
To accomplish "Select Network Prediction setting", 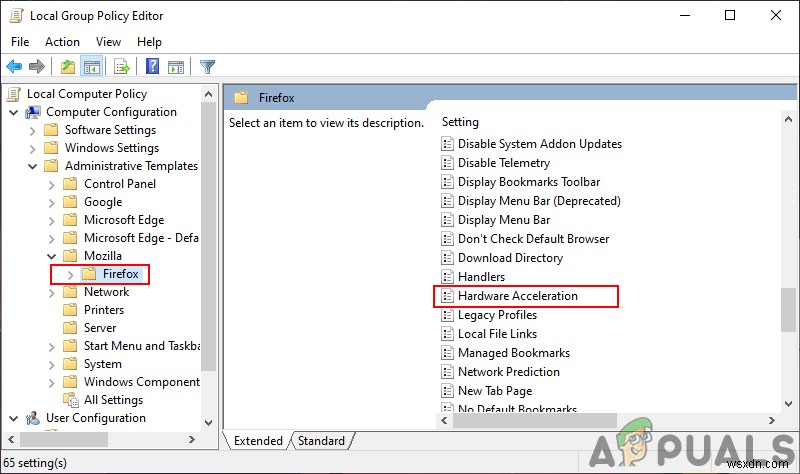I will tap(509, 372).
